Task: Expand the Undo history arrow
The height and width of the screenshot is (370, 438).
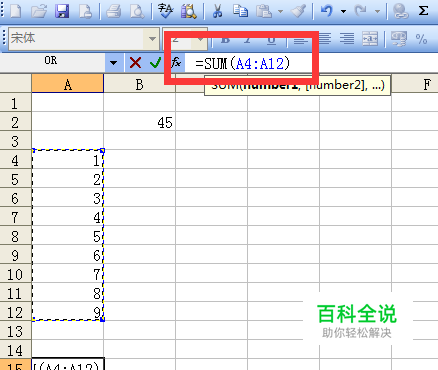Action: tap(343, 11)
